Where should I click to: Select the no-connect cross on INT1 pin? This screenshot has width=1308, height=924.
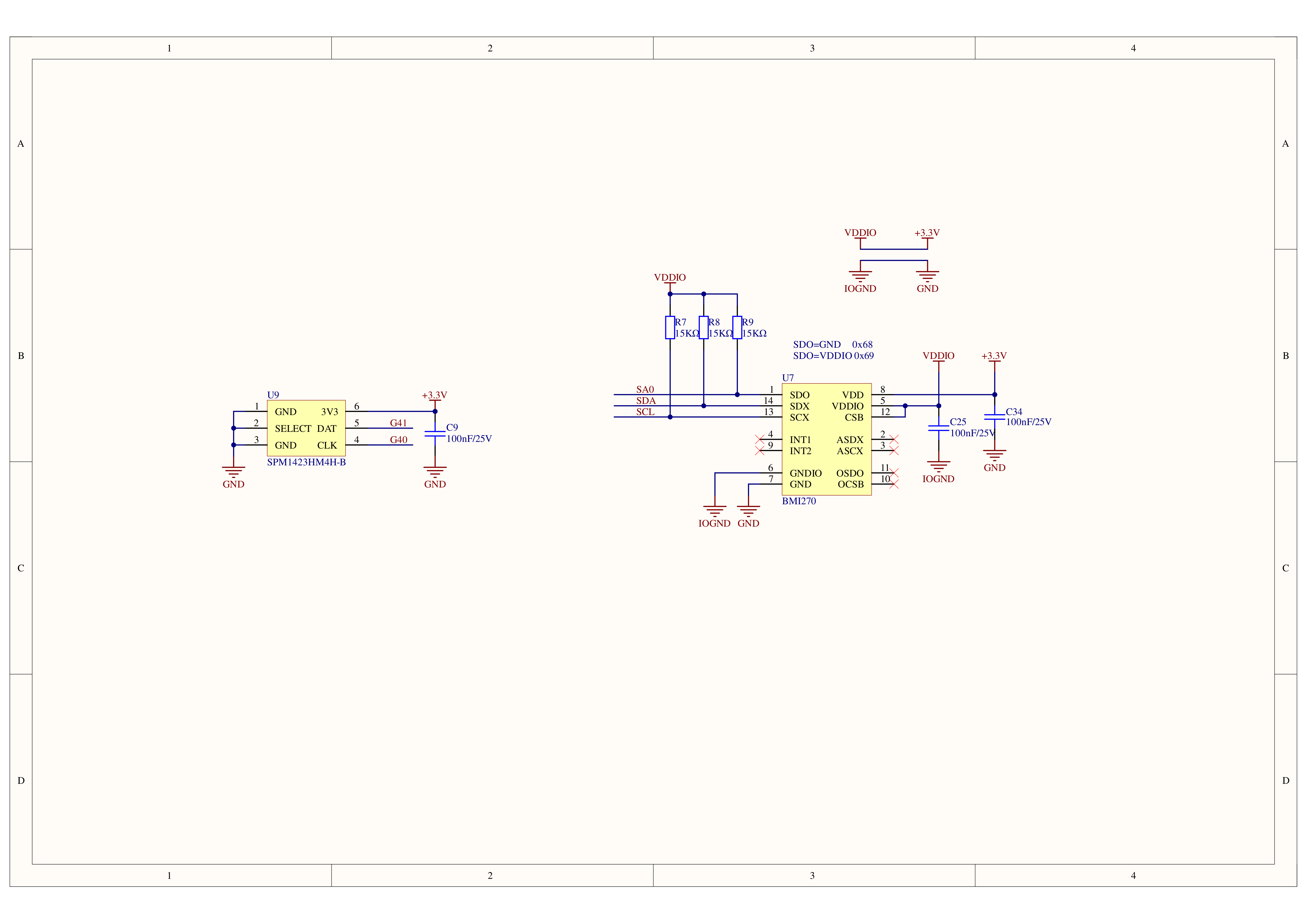(759, 439)
